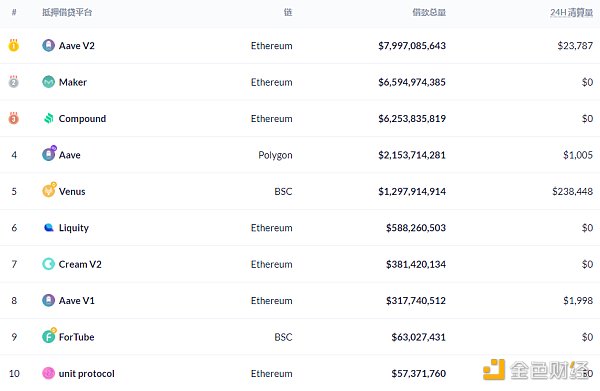Click the Compound logo icon

(48, 119)
